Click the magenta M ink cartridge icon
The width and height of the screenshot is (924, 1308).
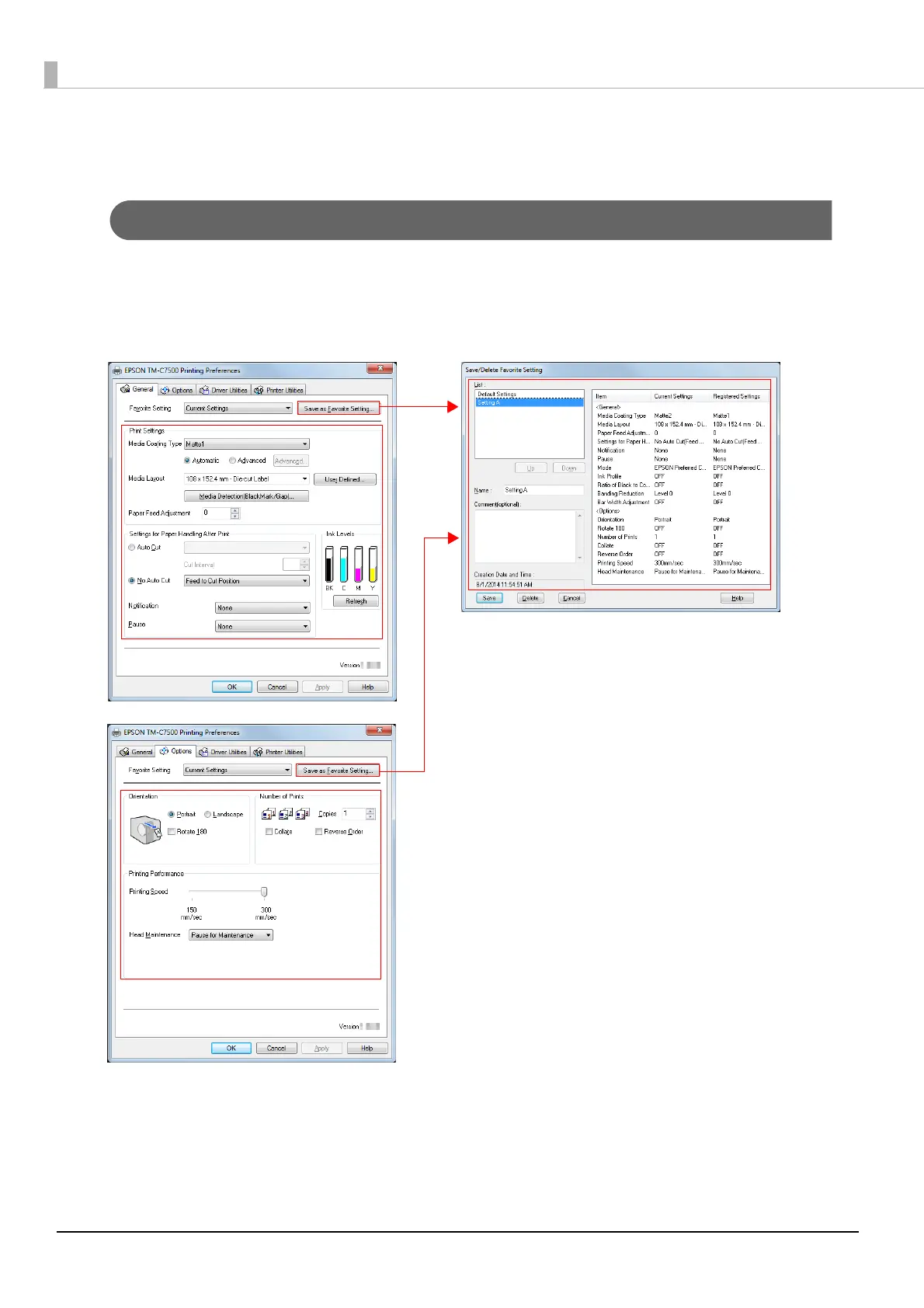(x=358, y=565)
